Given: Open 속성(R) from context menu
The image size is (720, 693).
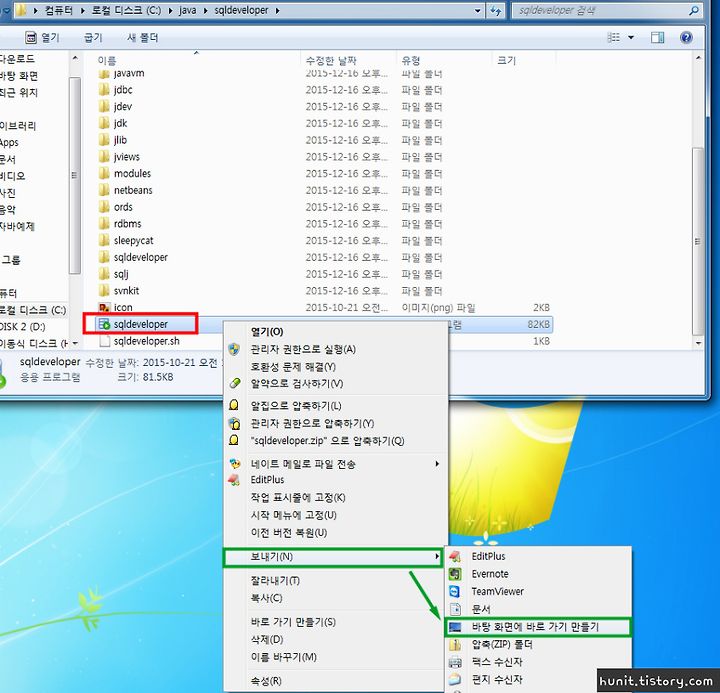Looking at the screenshot, I should coord(266,681).
